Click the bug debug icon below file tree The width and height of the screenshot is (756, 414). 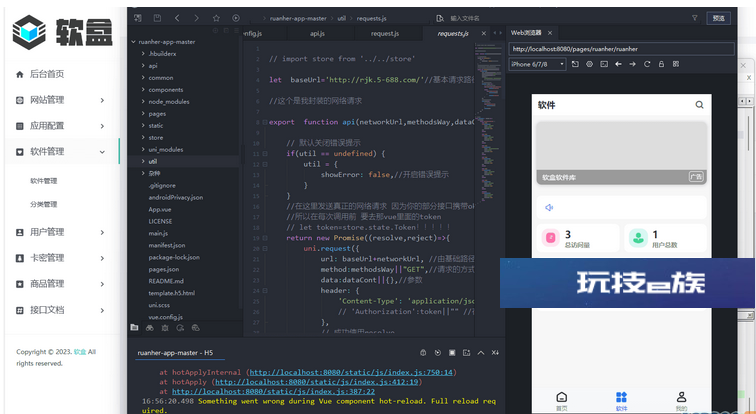(x=165, y=328)
